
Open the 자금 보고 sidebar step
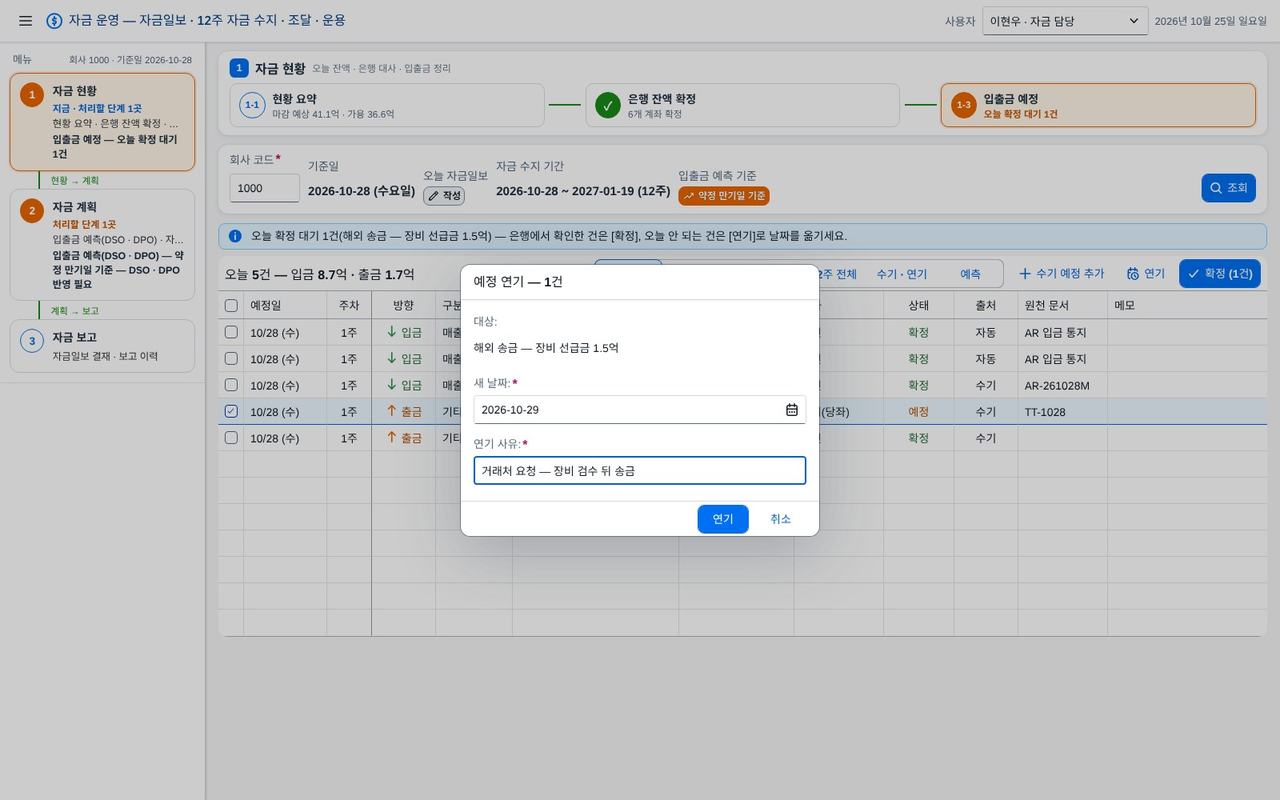click(x=102, y=346)
